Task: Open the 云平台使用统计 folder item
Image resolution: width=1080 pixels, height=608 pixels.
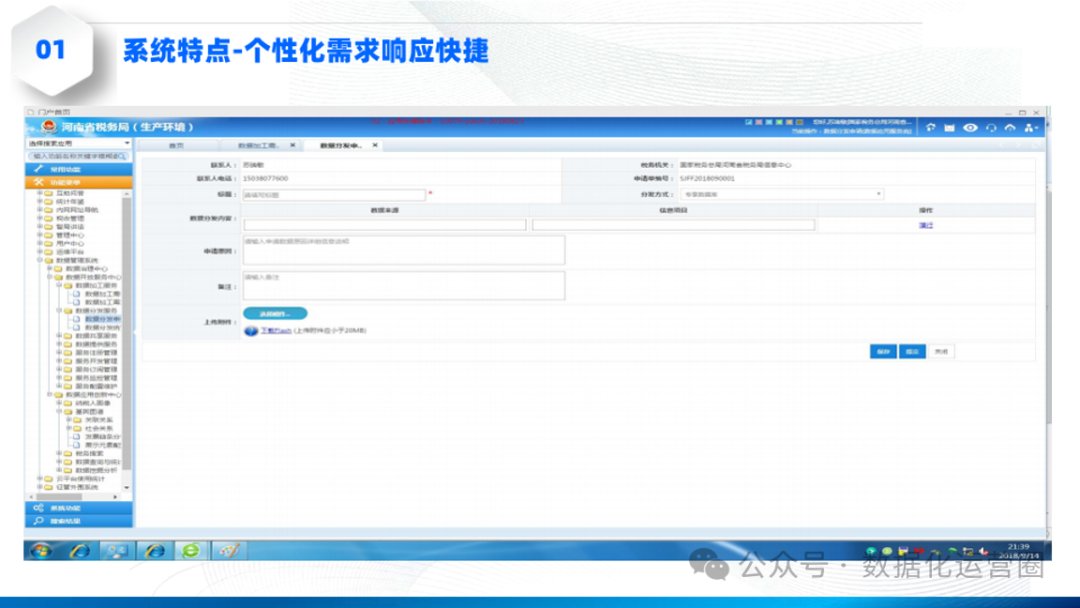Action: (x=81, y=479)
